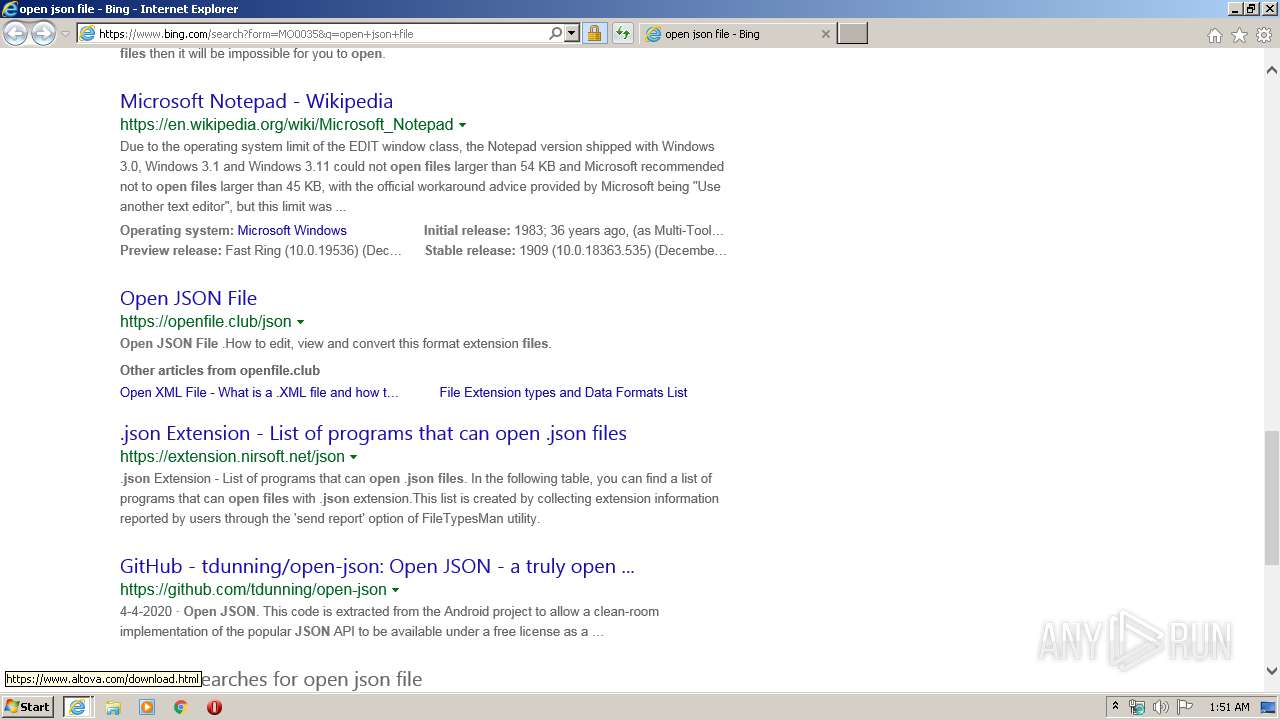
Task: Expand the en.wikipedia.org URL dropdown arrow
Action: [x=462, y=125]
